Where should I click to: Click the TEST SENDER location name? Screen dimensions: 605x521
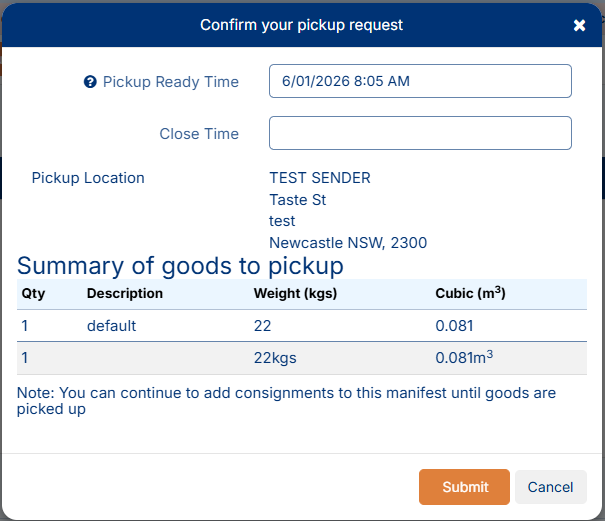320,178
